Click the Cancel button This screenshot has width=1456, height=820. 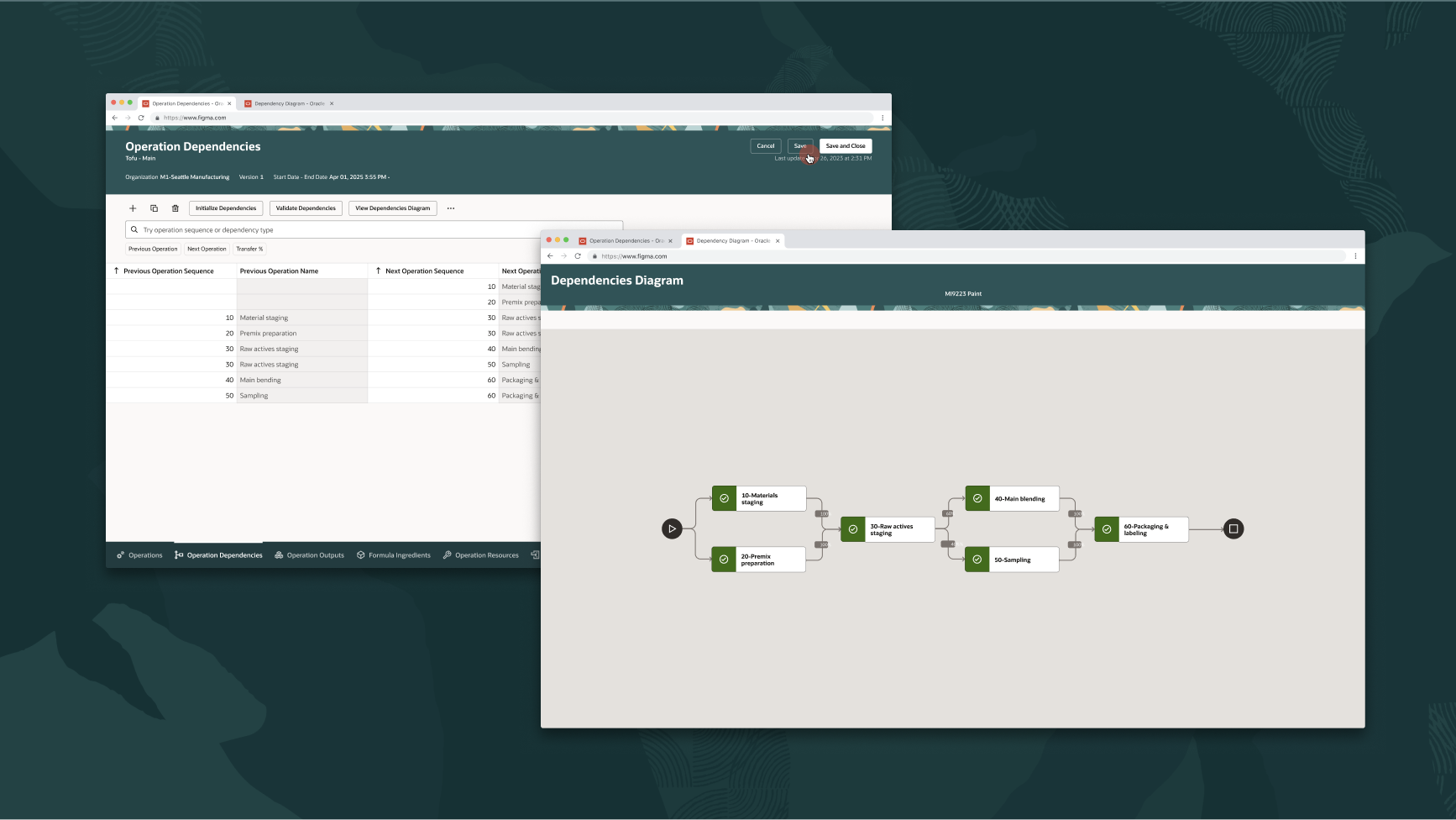(x=766, y=146)
